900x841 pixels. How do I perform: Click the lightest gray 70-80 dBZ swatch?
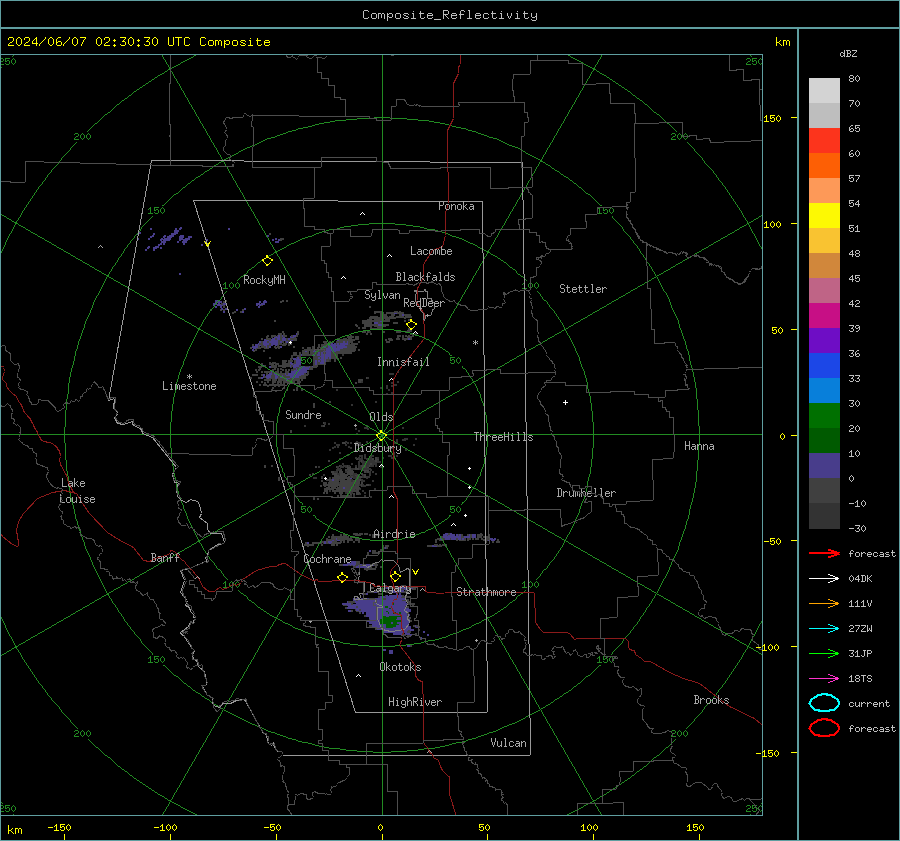click(824, 91)
